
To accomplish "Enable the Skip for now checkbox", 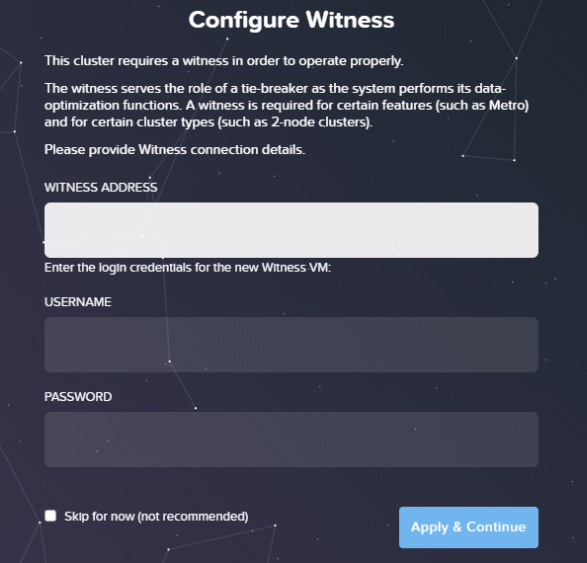I will (51, 516).
